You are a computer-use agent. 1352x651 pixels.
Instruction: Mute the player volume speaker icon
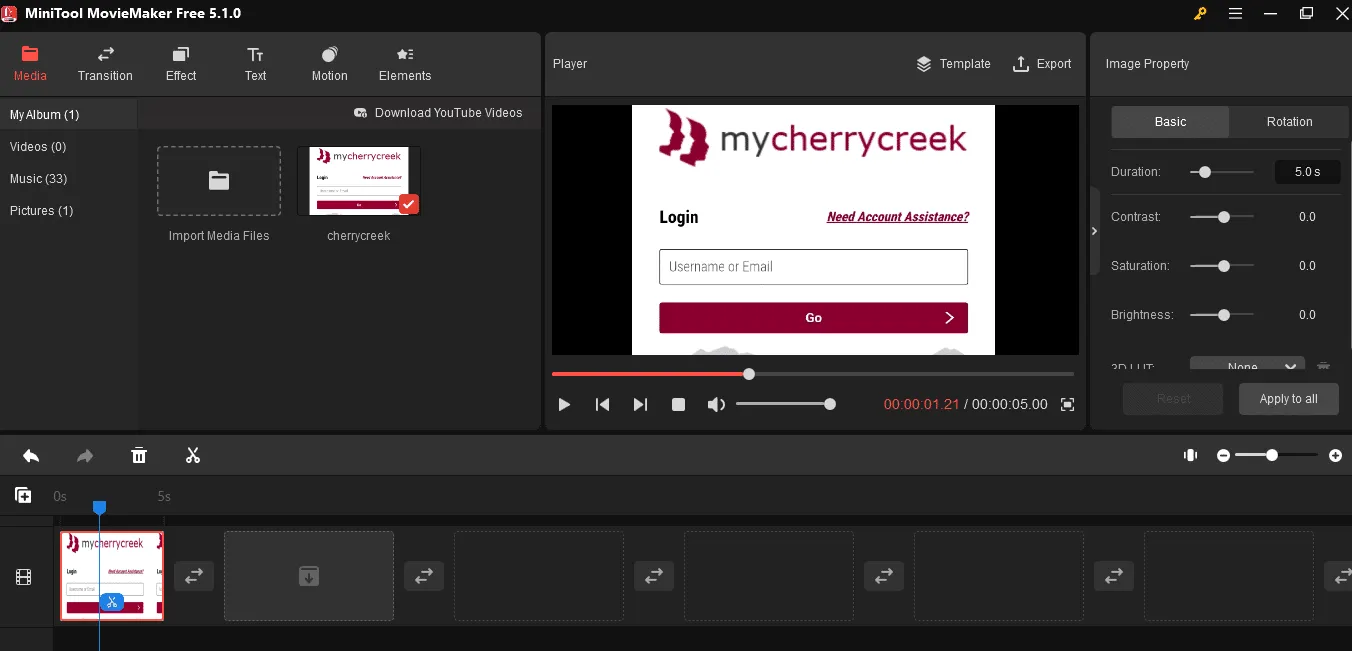pos(716,404)
